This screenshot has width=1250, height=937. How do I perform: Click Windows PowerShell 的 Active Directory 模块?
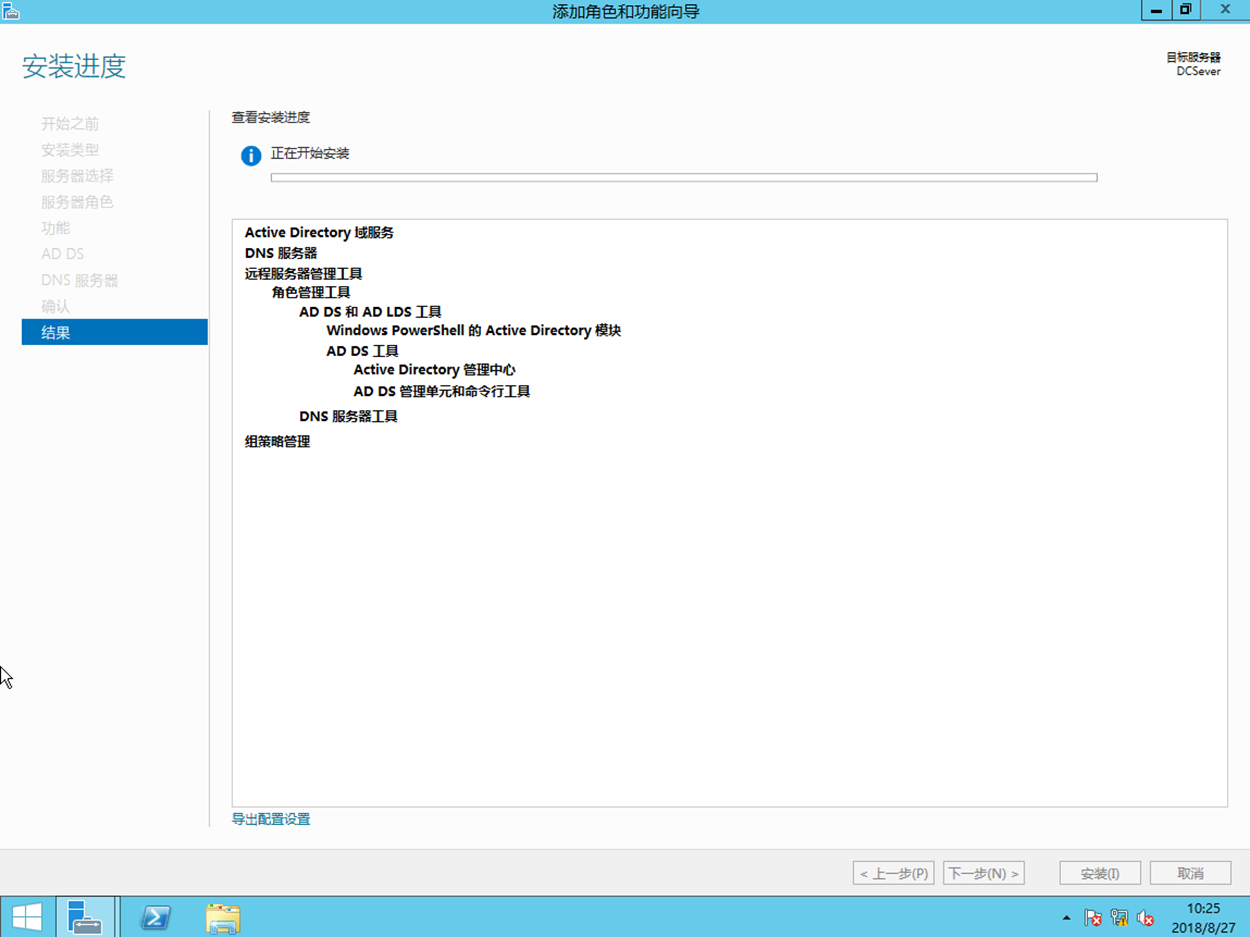(474, 331)
